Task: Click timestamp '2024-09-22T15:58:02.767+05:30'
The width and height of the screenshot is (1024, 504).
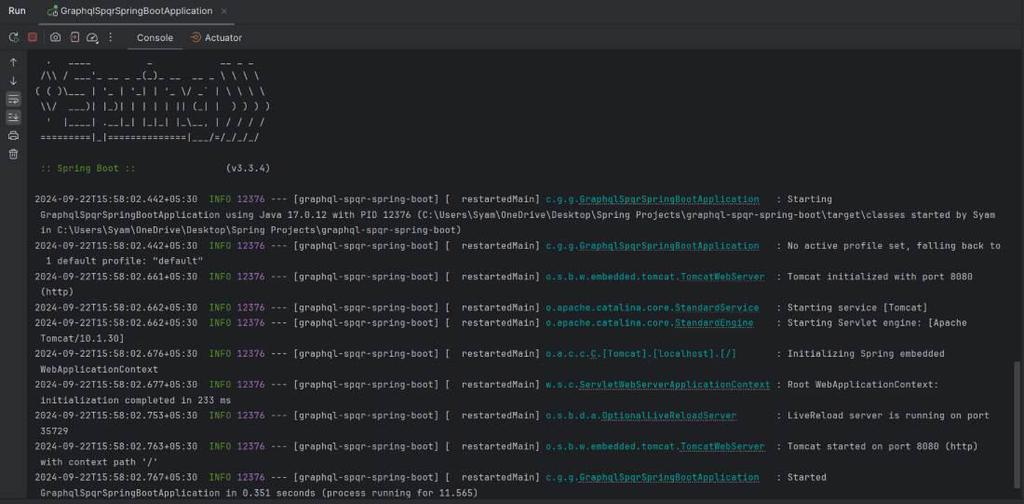Action: coord(116,477)
